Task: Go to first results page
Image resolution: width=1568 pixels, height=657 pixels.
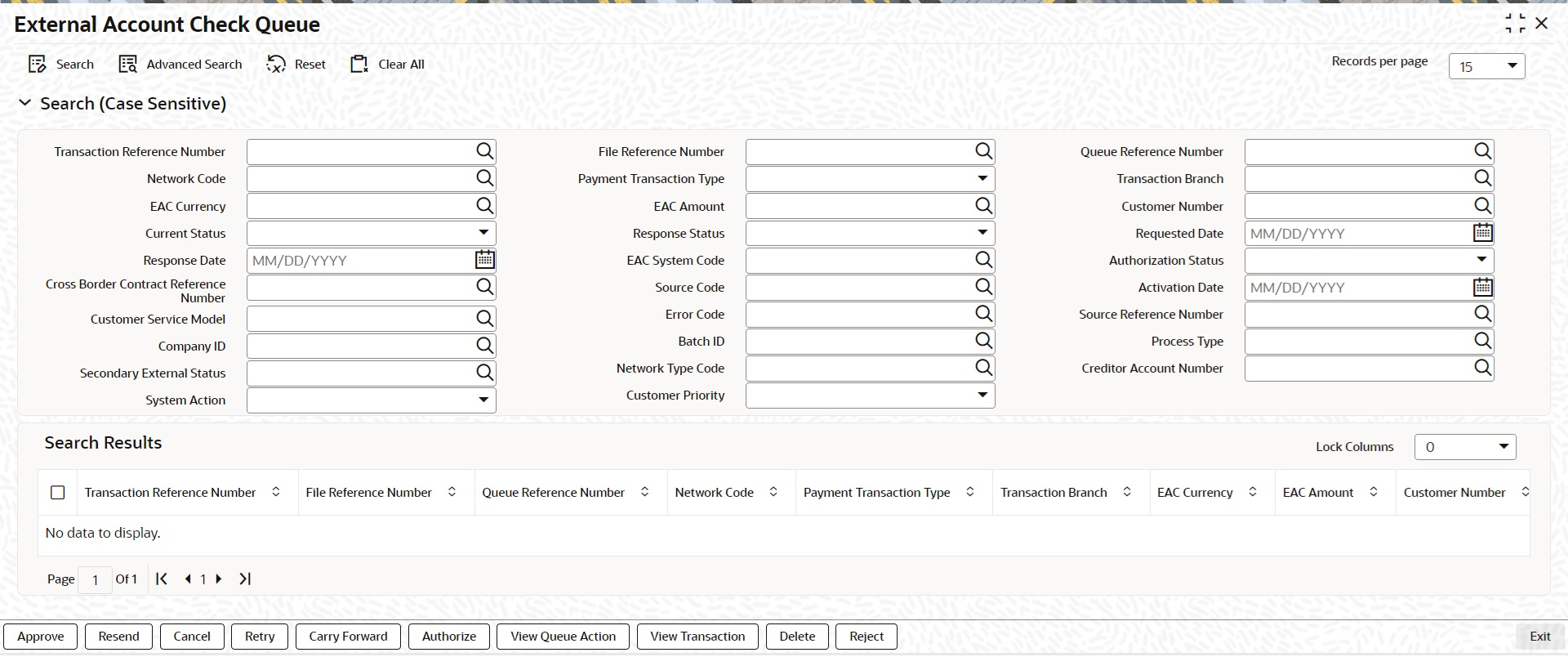Action: pos(162,579)
